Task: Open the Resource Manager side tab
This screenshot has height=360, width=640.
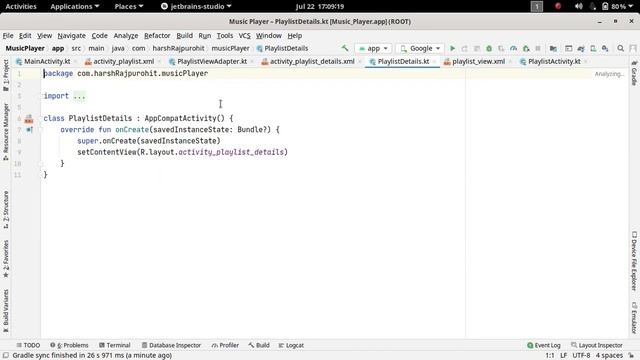Action: coord(6,132)
